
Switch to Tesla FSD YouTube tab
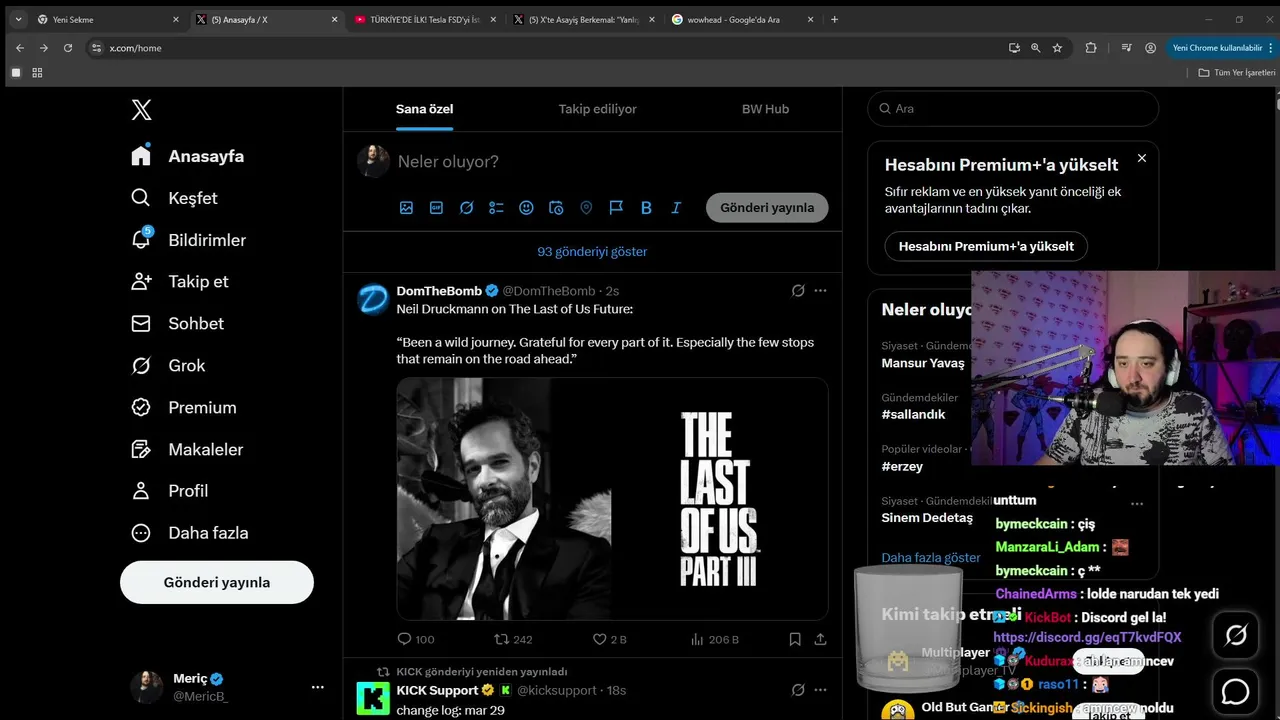point(425,19)
